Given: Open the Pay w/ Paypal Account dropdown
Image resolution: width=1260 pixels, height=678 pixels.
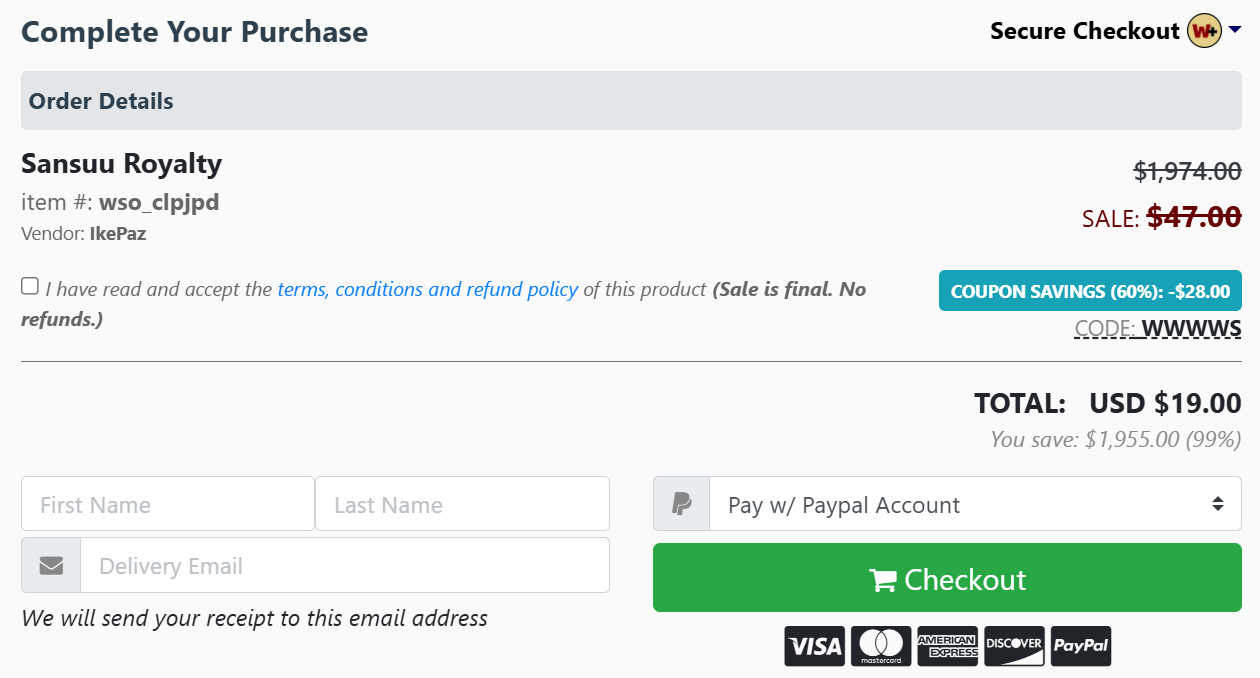Looking at the screenshot, I should 975,504.
